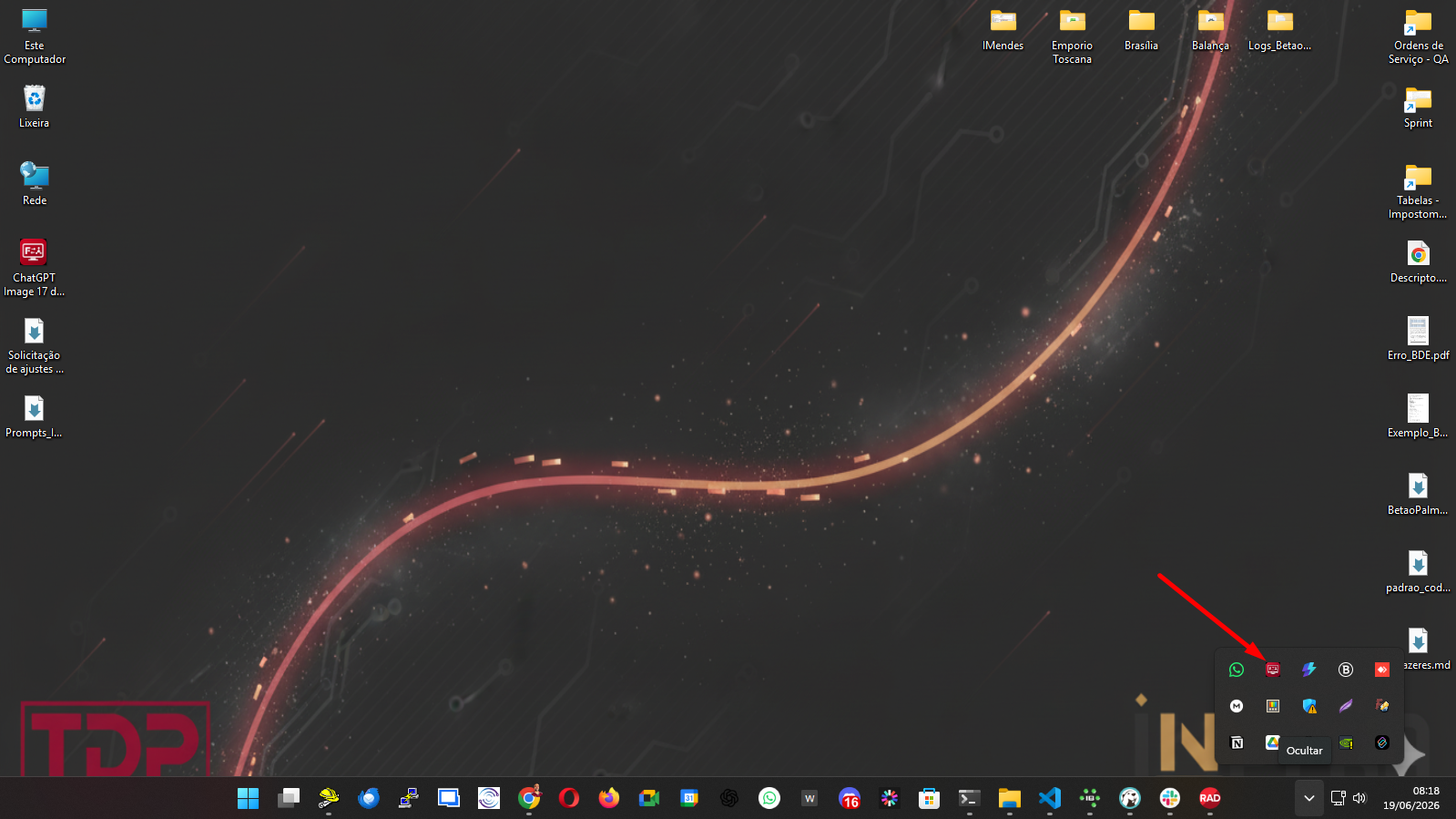Screen dimensions: 1456x819
Task: Open network status icon in system tray
Action: pos(1338,798)
